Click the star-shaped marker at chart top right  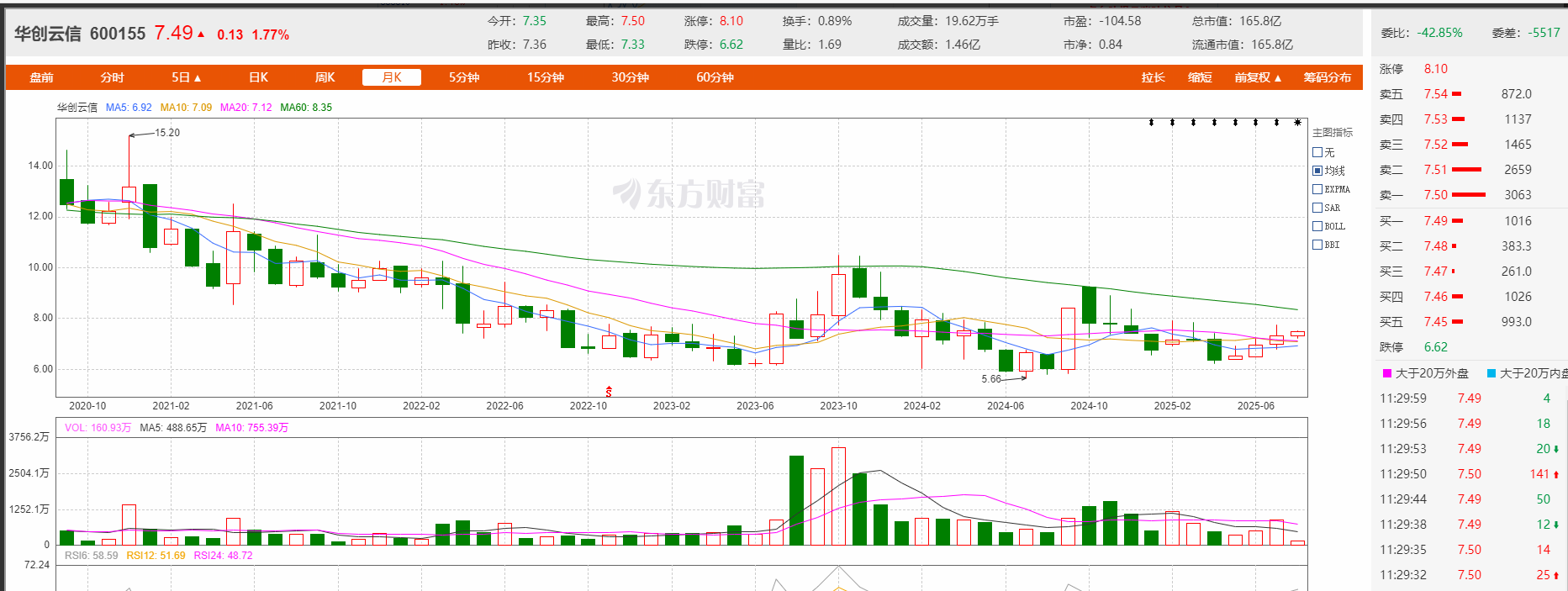click(x=1297, y=123)
